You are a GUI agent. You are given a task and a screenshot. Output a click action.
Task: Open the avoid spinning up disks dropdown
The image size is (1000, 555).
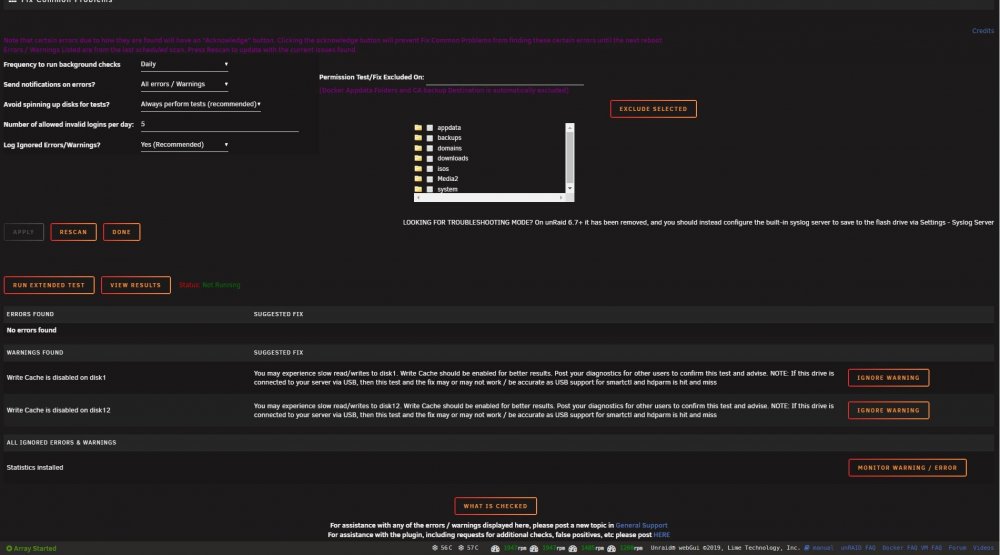click(x=200, y=104)
